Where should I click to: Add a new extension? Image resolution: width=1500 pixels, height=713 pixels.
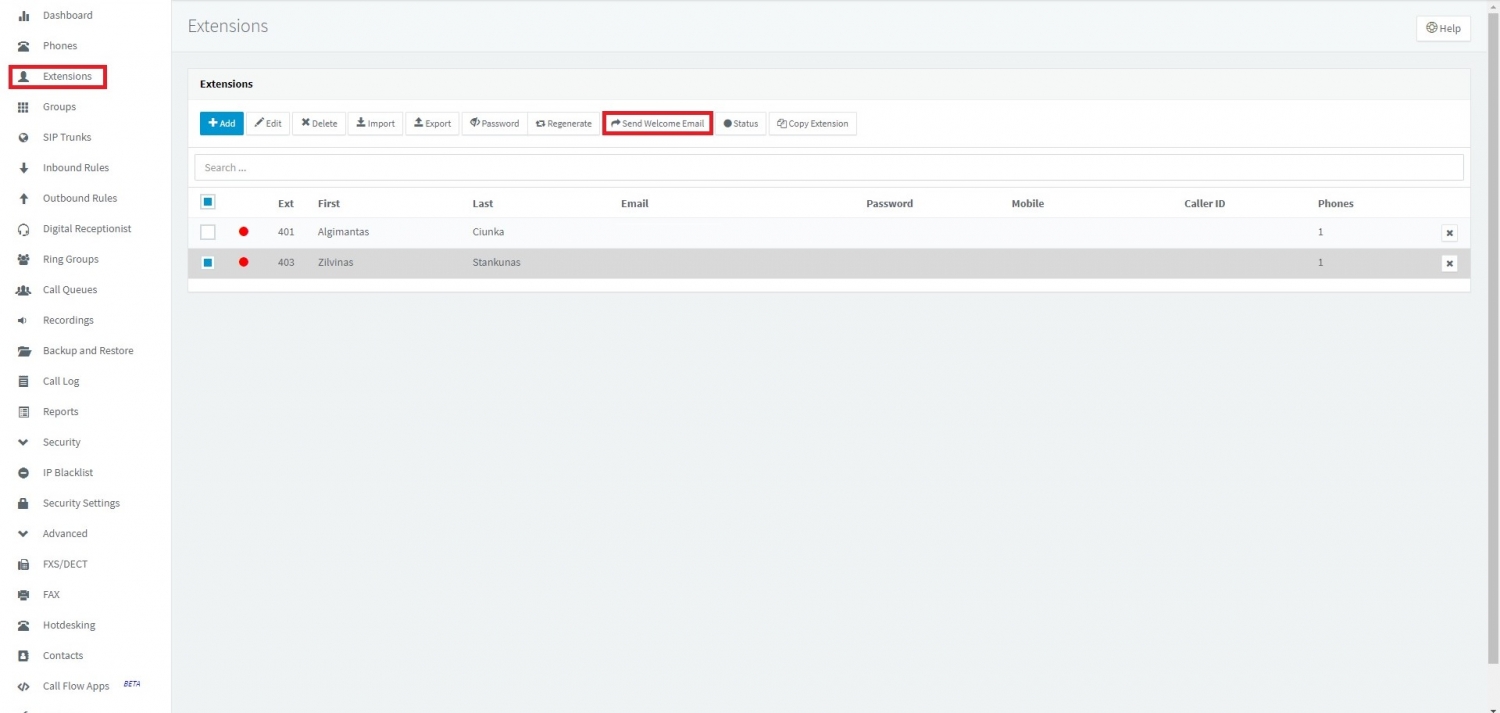tap(222, 124)
